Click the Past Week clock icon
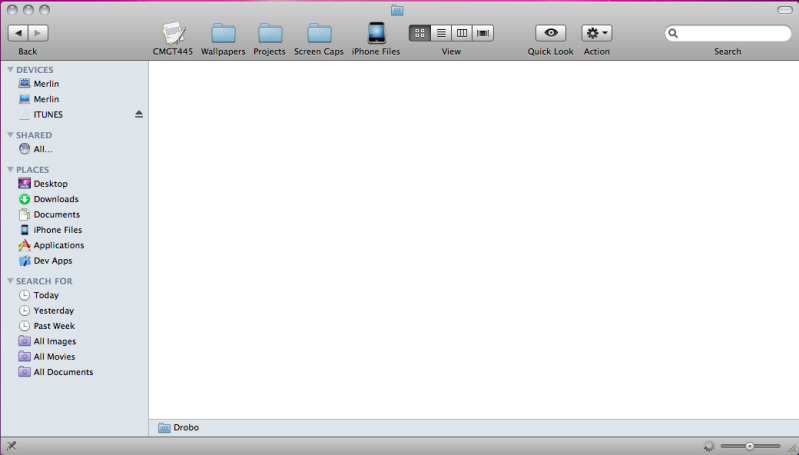The image size is (799, 455). pos(24,326)
